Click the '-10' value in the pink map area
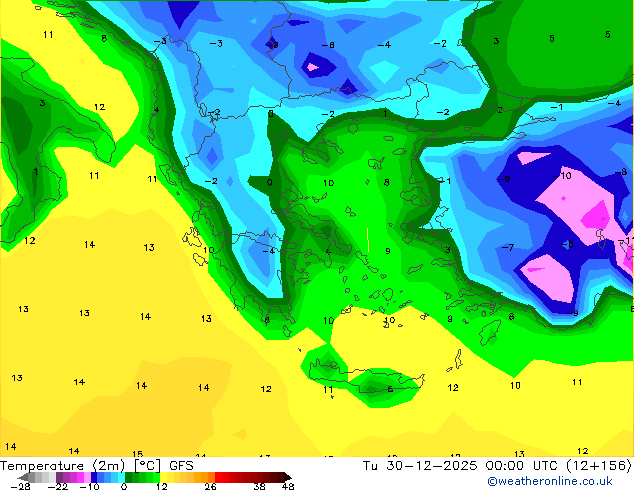Viewport: 634px width, 490px height. (x=562, y=175)
